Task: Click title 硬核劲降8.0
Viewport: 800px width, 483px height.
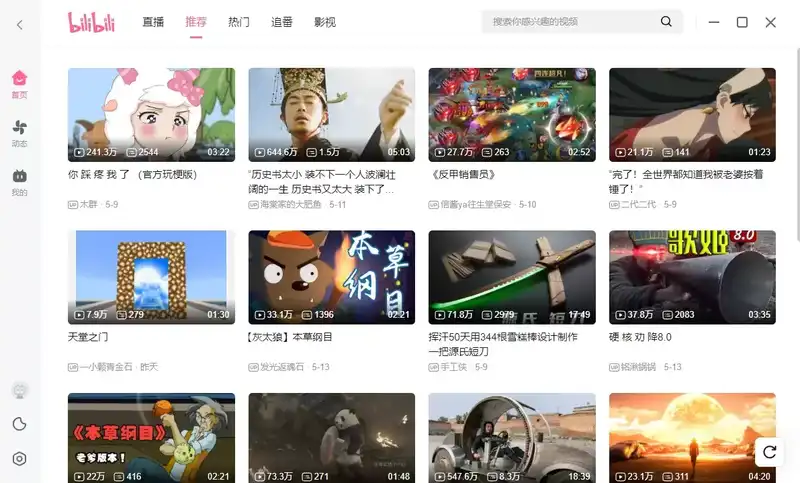Action: coord(640,337)
